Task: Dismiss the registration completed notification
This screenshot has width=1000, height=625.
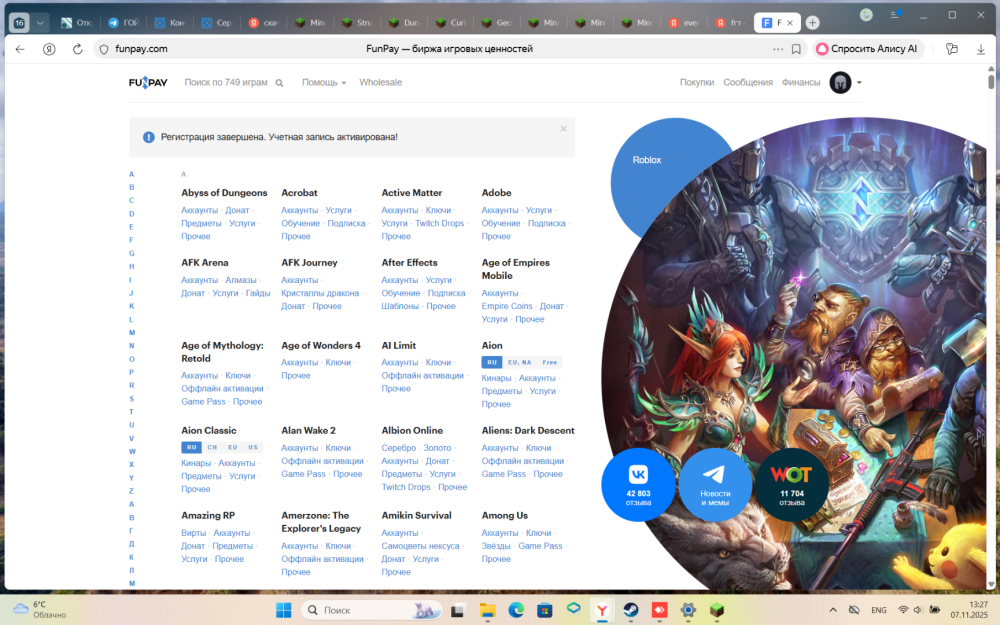Action: pos(563,129)
